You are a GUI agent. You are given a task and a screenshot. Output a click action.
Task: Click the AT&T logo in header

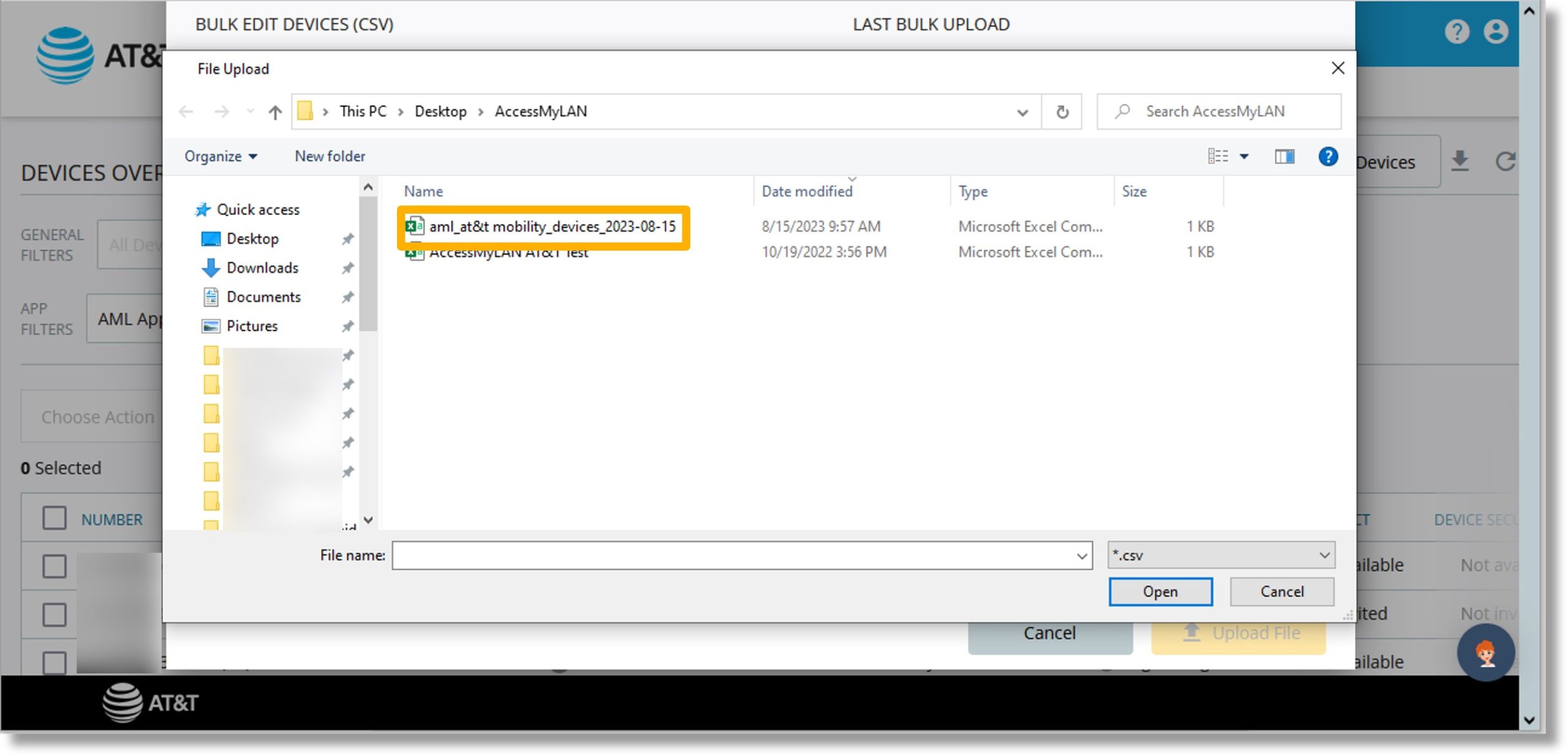[98, 56]
